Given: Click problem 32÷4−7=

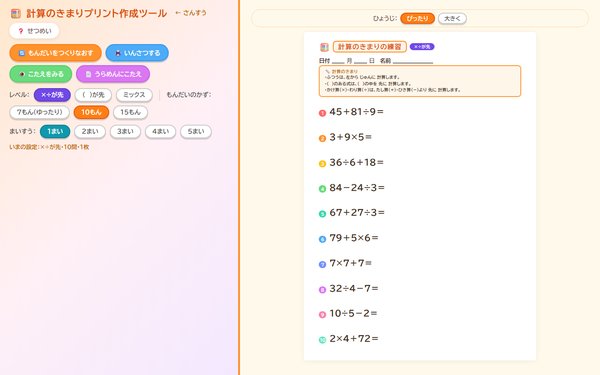Looking at the screenshot, I should 354,288.
